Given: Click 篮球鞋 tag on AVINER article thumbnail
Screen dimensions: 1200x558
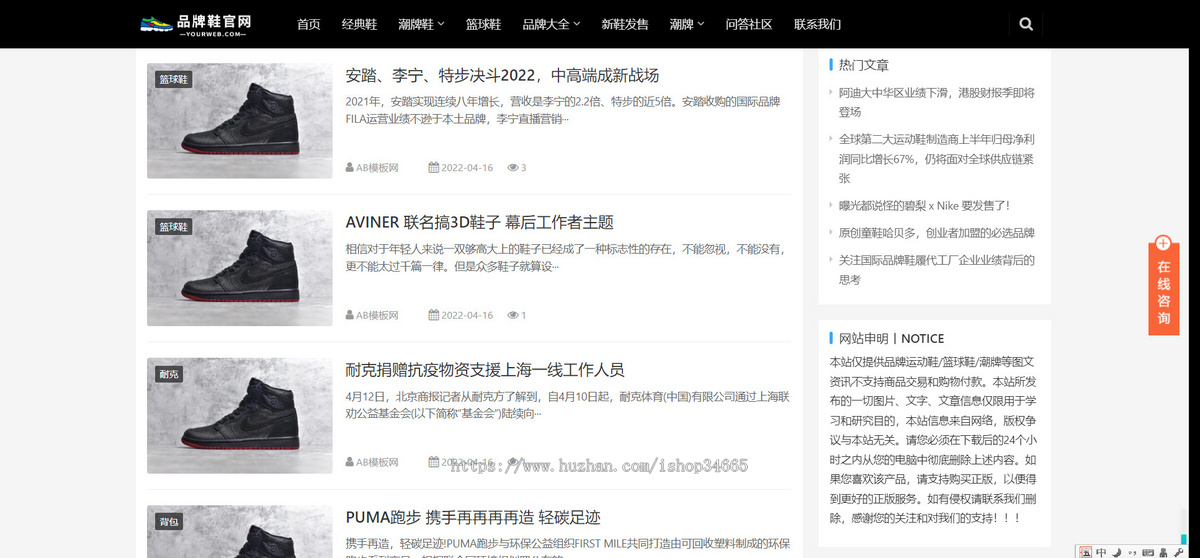Looking at the screenshot, I should (x=173, y=227).
